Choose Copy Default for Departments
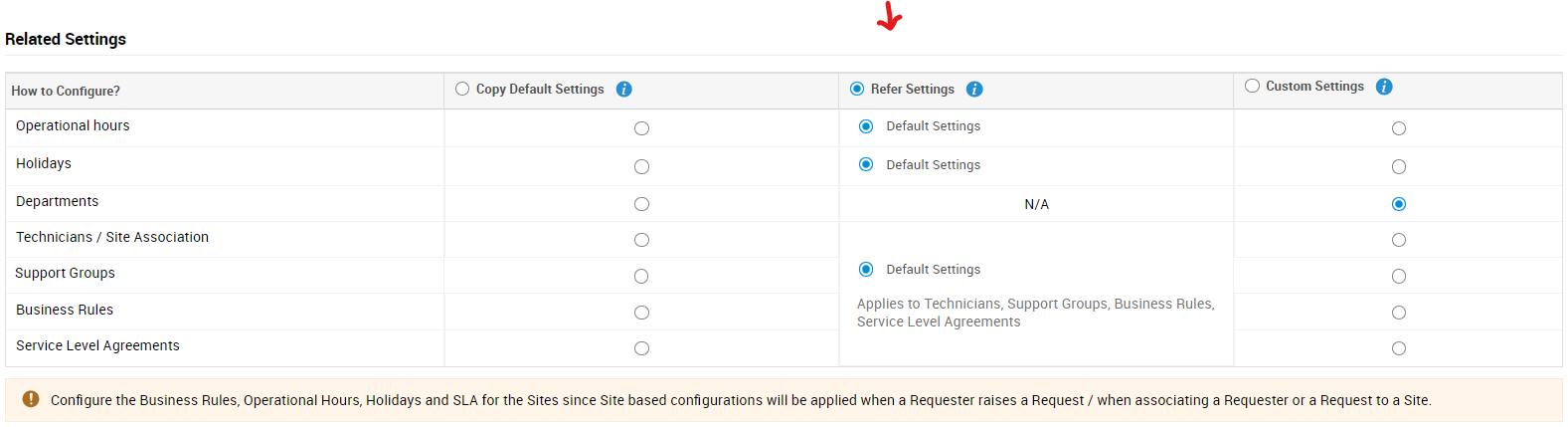The image size is (1568, 427). coord(641,204)
